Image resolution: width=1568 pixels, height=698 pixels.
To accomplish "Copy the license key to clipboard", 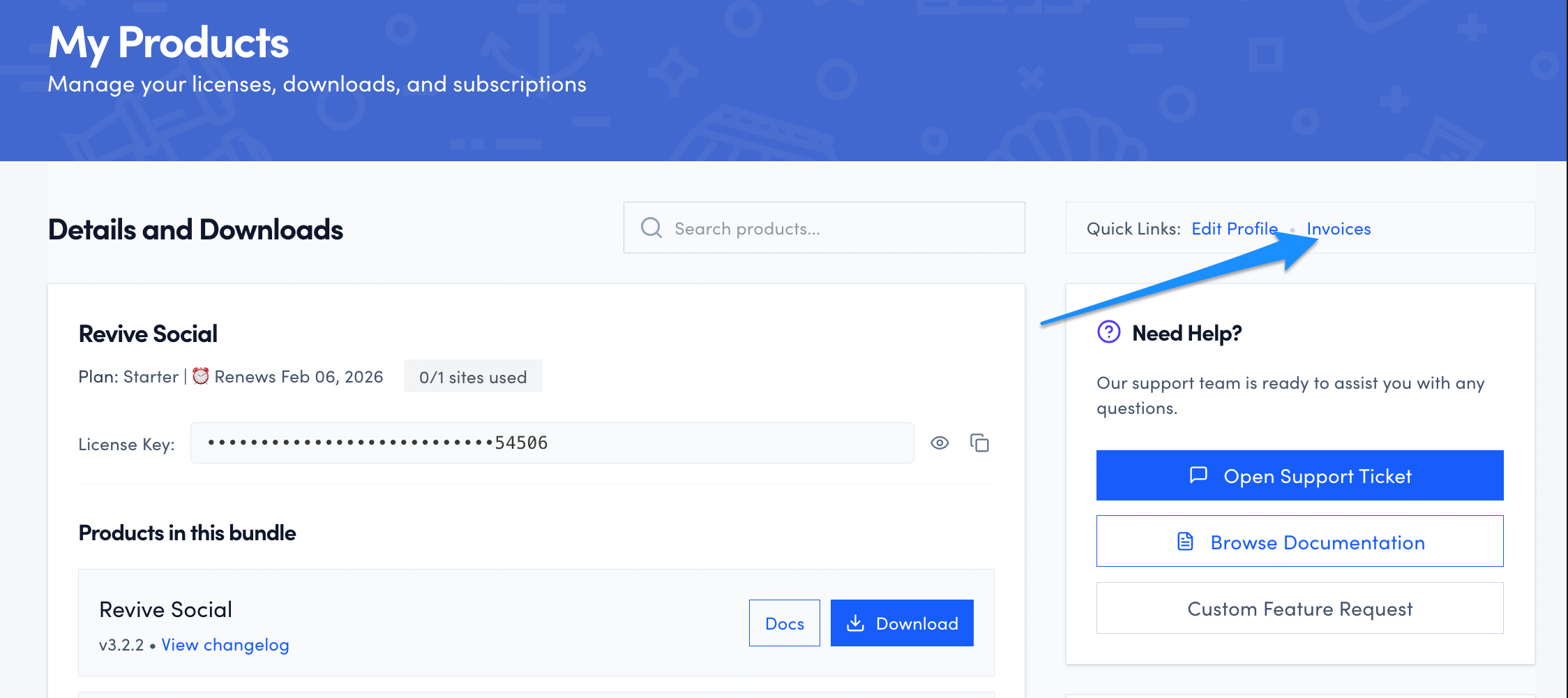I will coord(979,443).
